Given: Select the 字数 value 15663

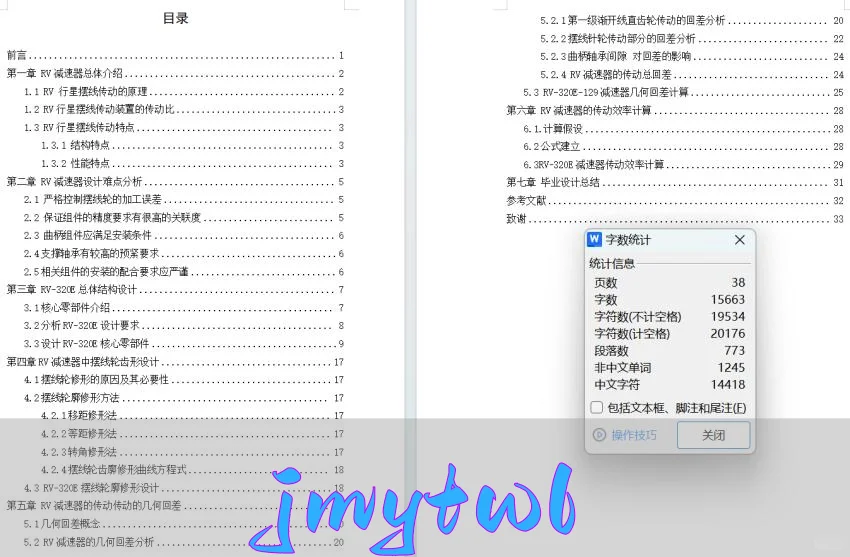Looking at the screenshot, I should (727, 299).
